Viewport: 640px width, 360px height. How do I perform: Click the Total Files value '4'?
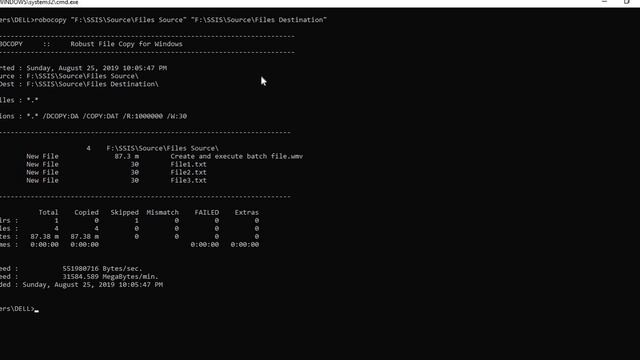56,229
